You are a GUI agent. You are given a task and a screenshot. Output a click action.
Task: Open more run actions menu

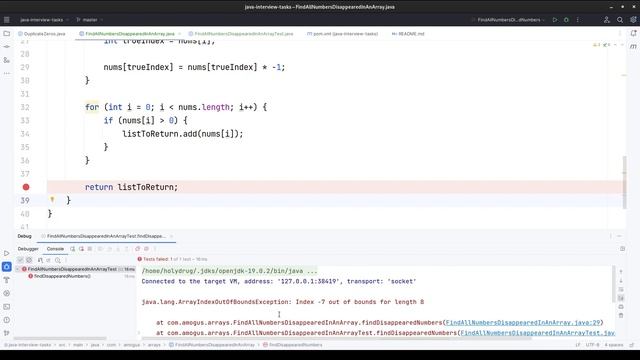[x=578, y=20]
